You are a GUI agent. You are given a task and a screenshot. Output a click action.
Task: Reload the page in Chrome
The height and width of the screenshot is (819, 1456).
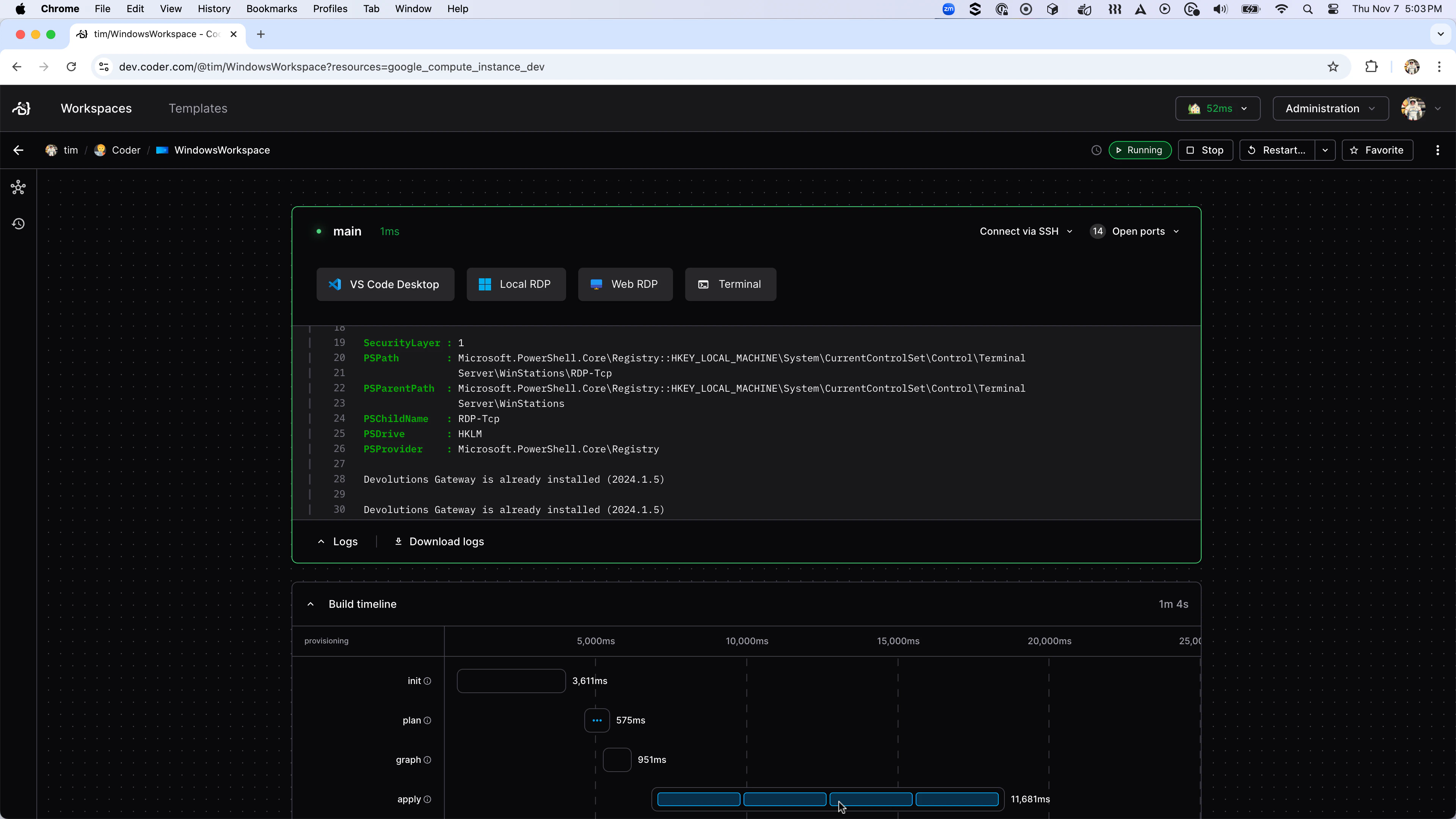tap(71, 67)
